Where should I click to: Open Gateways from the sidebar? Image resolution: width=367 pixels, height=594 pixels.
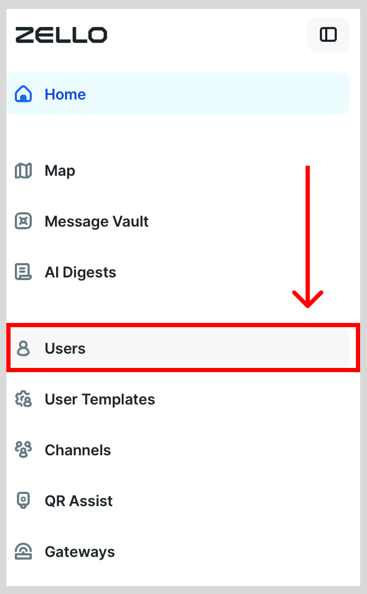coord(178,552)
